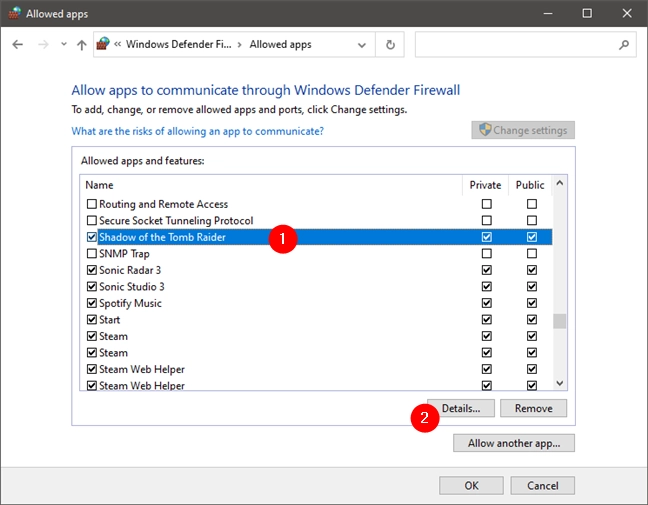Open the risks of allowing an app link
This screenshot has height=505, width=648.
point(198,131)
